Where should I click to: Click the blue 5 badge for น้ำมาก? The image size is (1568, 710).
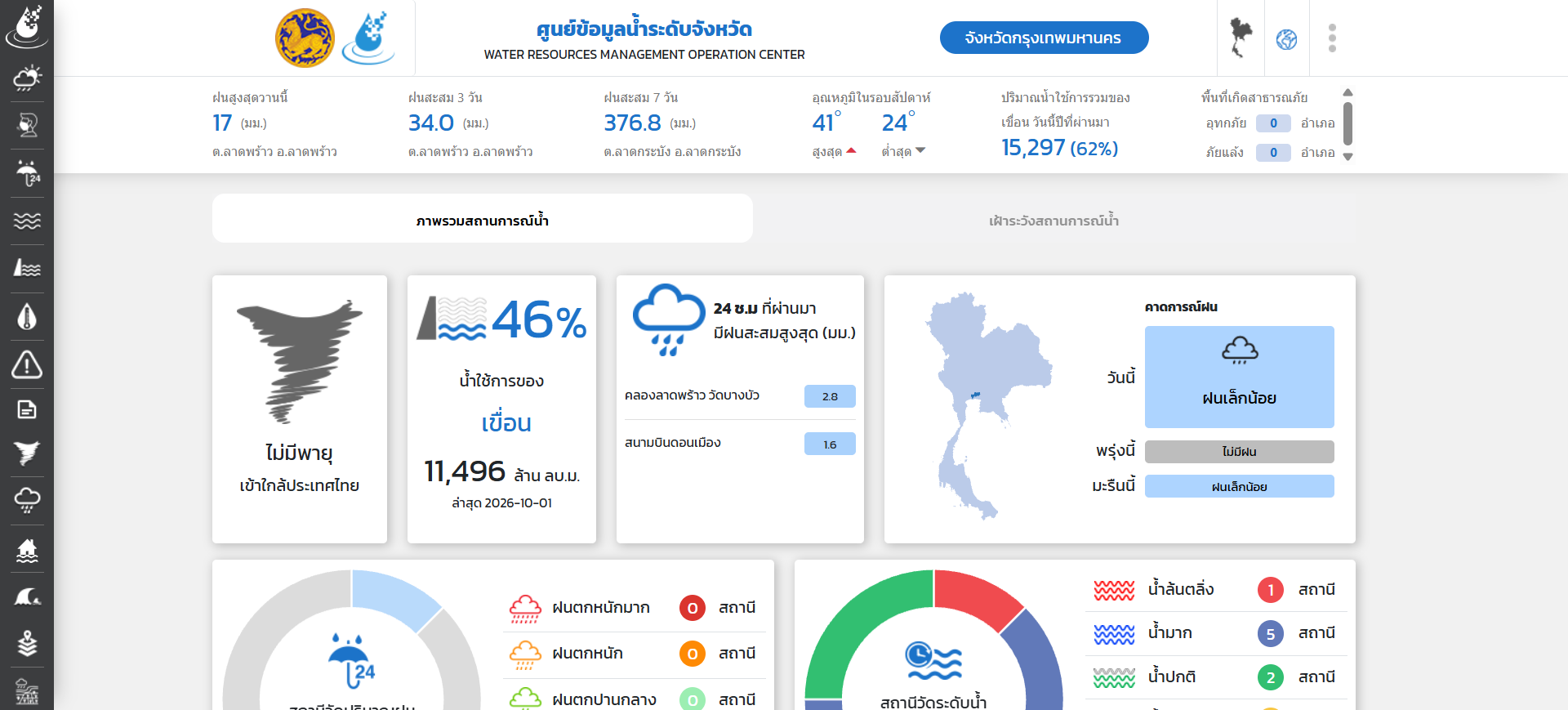pos(1270,633)
